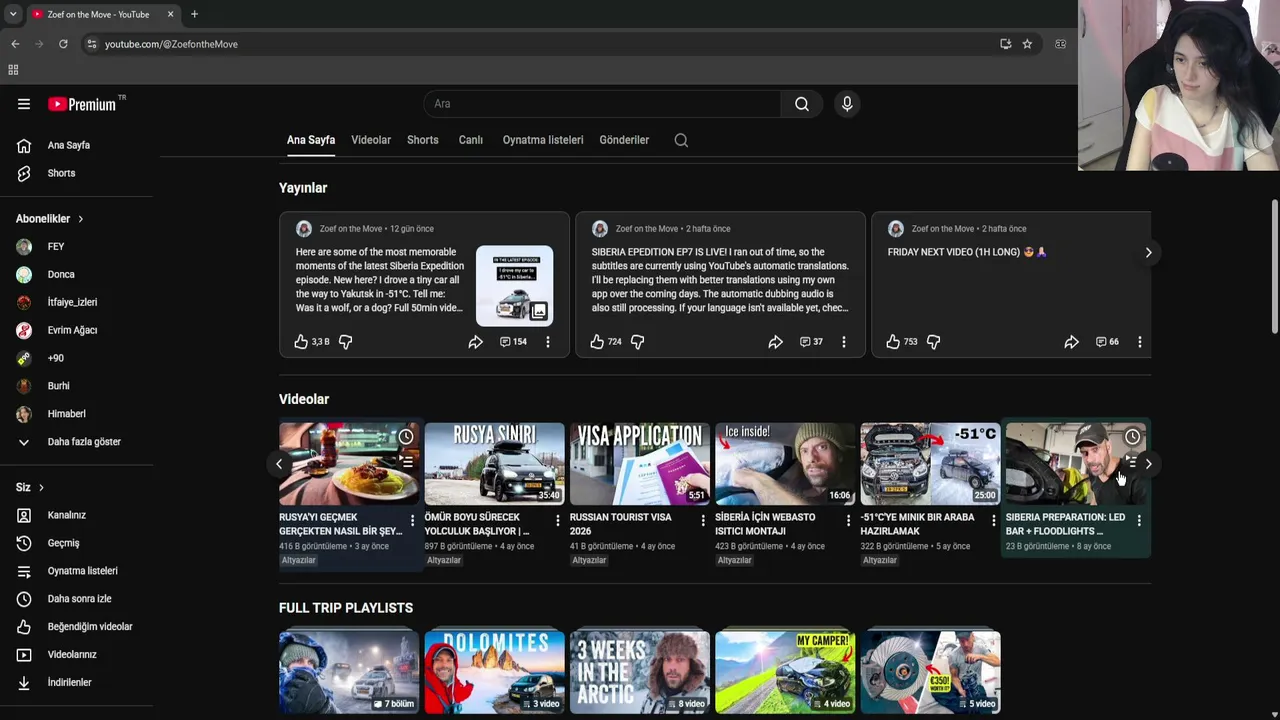Open the DOLOMITES playlist thumbnail
The width and height of the screenshot is (1280, 720).
(494, 672)
